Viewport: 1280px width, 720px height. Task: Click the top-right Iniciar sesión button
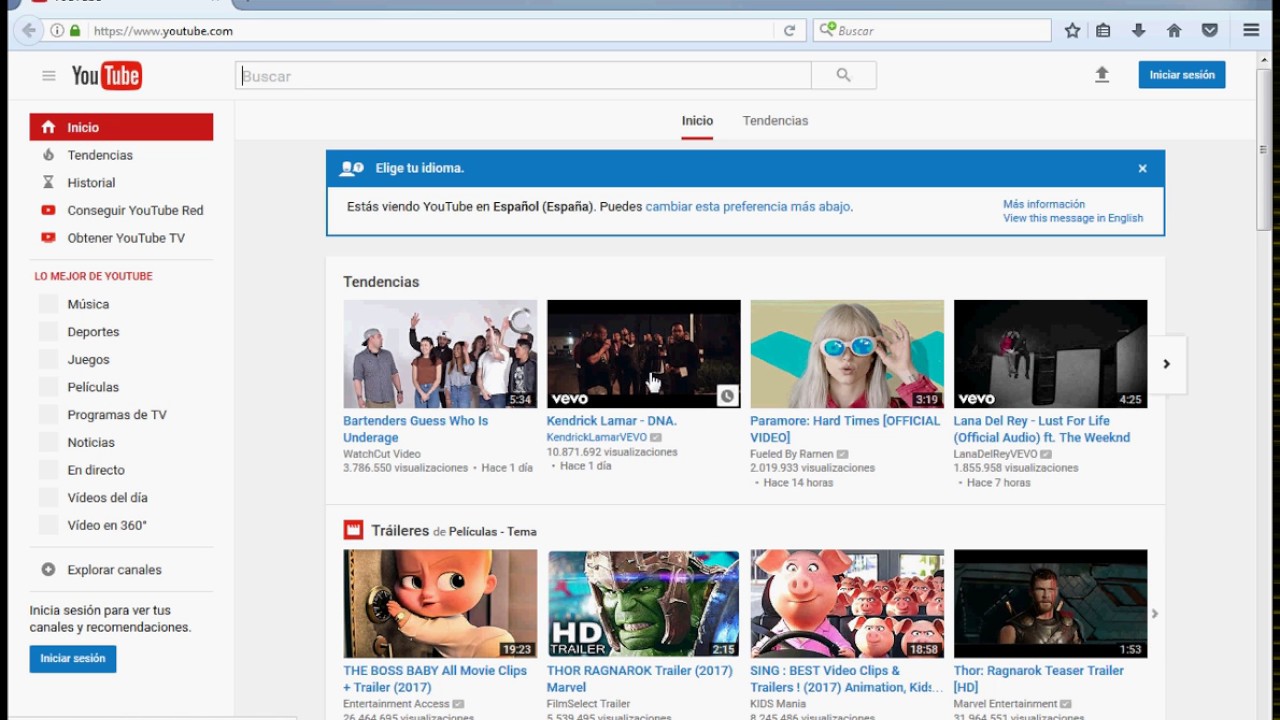pos(1182,75)
